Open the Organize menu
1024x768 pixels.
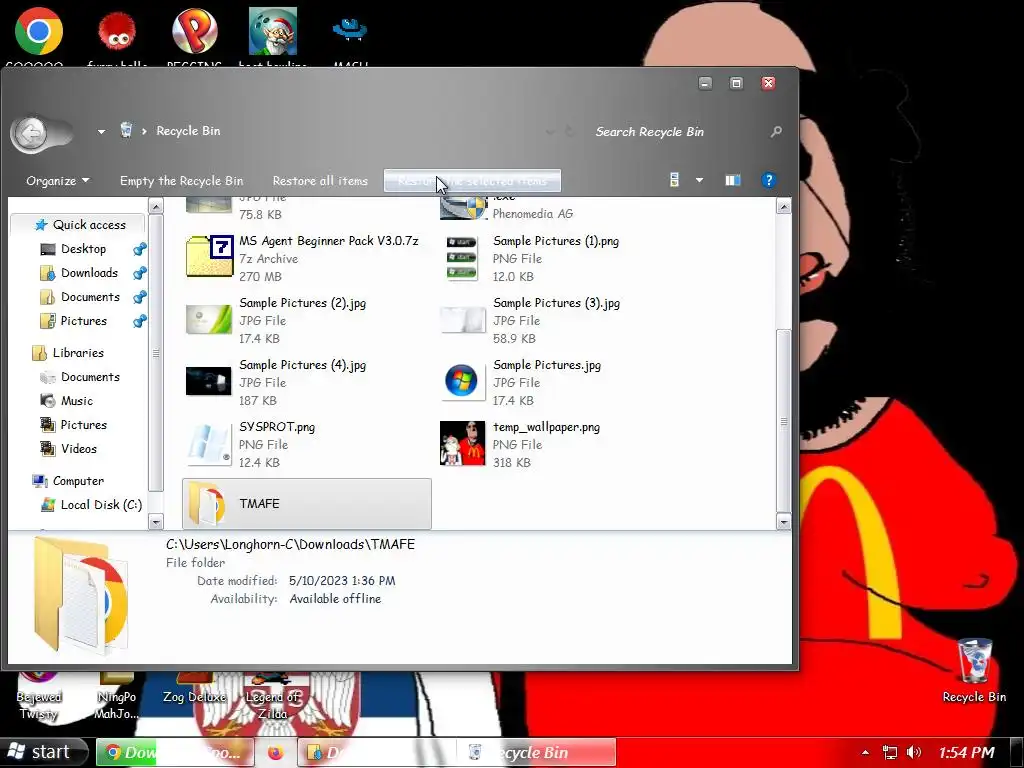pyautogui.click(x=57, y=181)
